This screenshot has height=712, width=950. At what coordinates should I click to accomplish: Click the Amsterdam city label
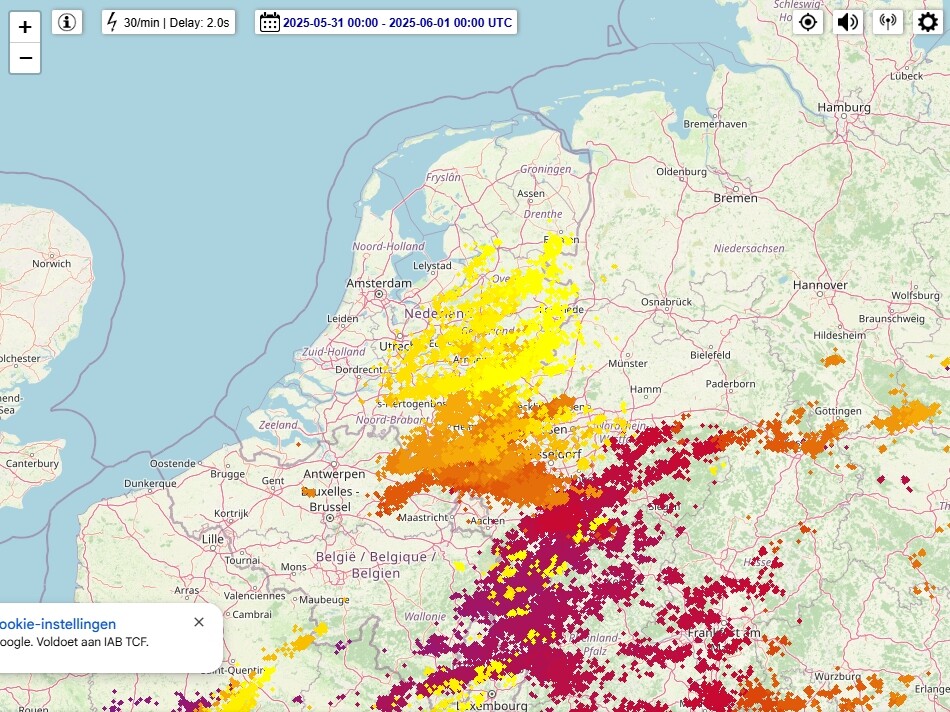point(379,283)
